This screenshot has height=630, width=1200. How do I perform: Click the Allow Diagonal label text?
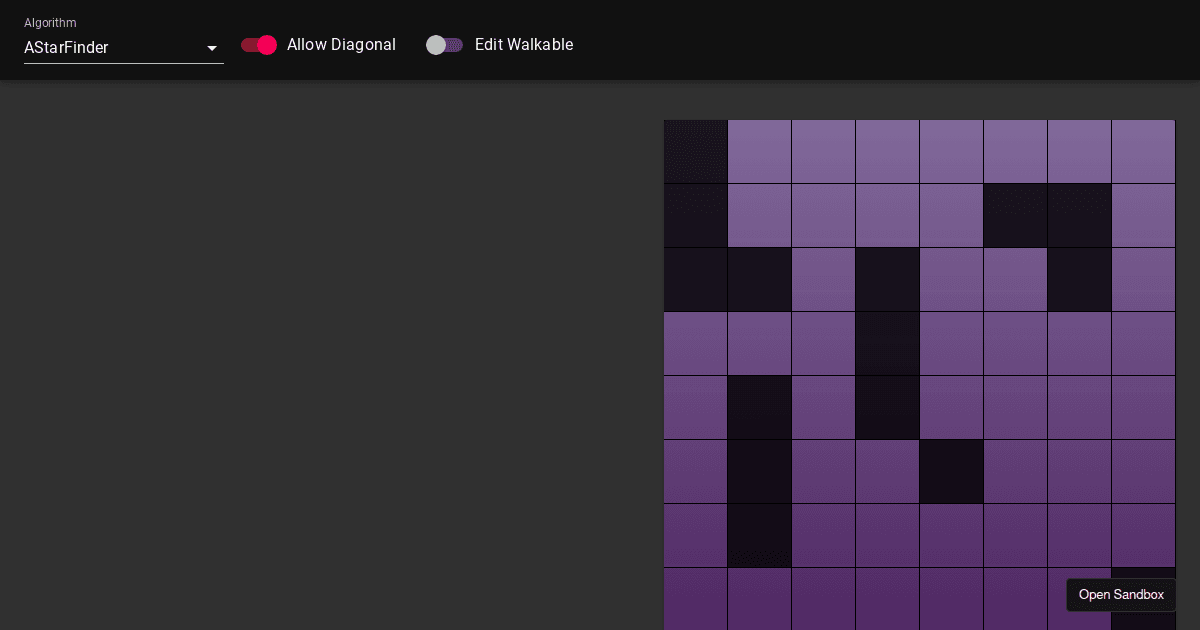[341, 45]
